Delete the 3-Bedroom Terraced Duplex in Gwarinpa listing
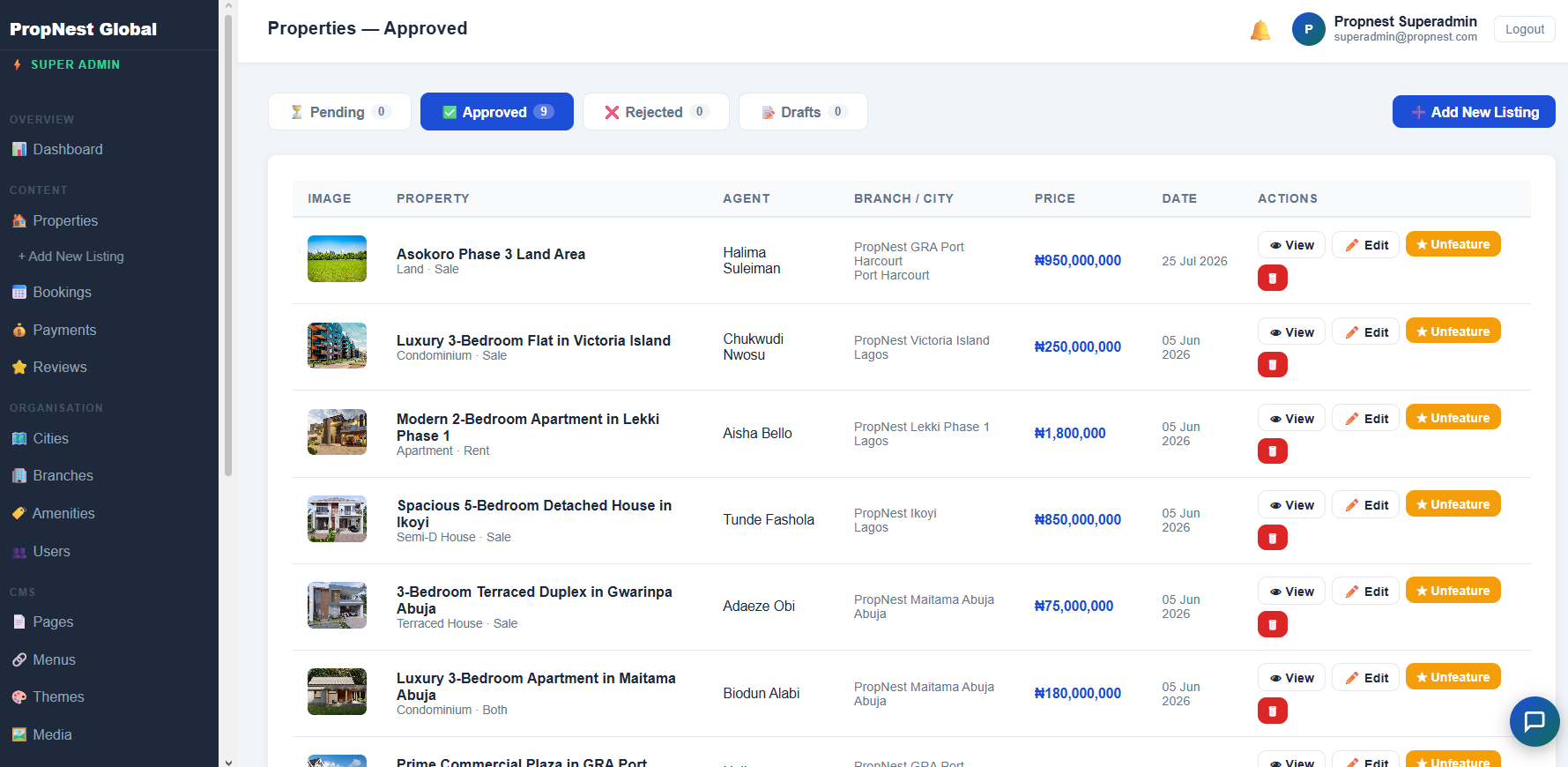Screen dimensions: 1568x767 pyautogui.click(x=1272, y=624)
